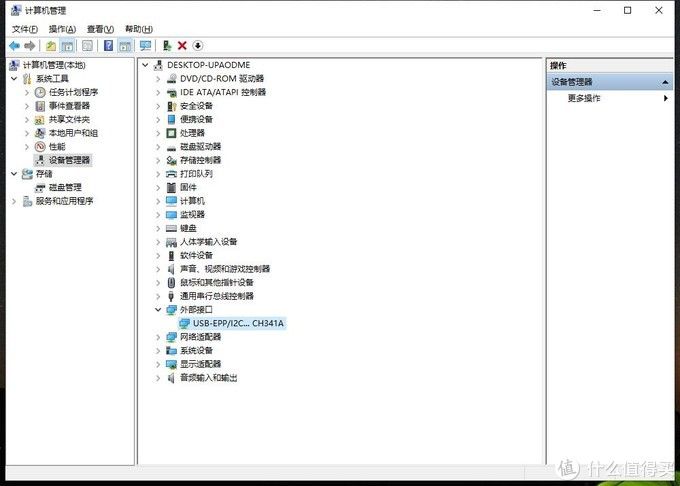Click the red X uninstall device icon
This screenshot has width=680, height=486.
coord(182,46)
